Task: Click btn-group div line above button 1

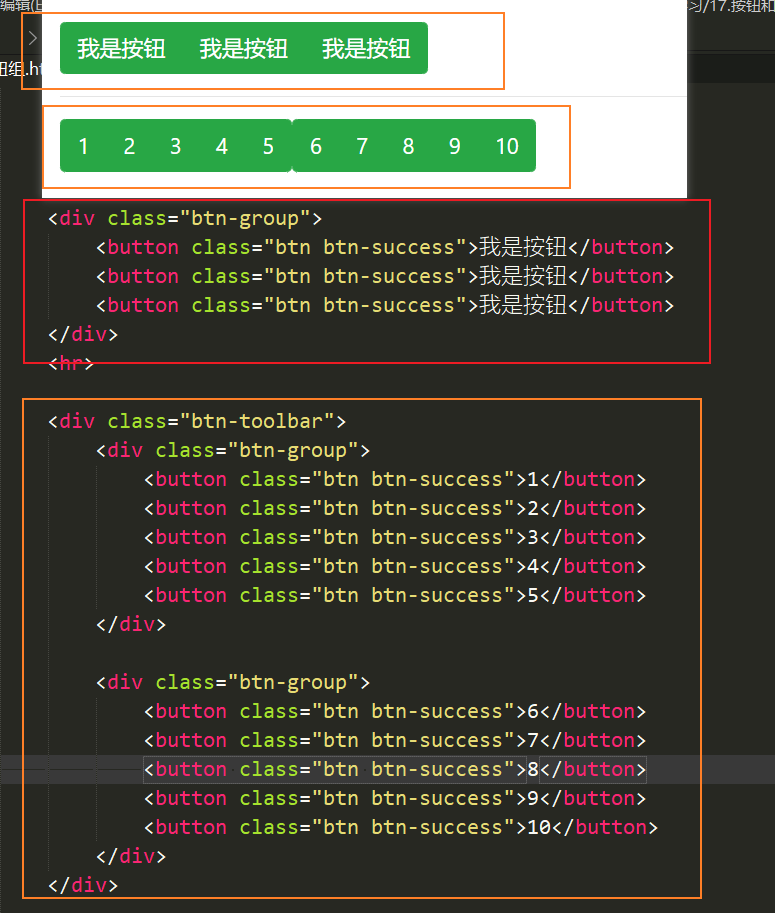Action: pos(233,450)
